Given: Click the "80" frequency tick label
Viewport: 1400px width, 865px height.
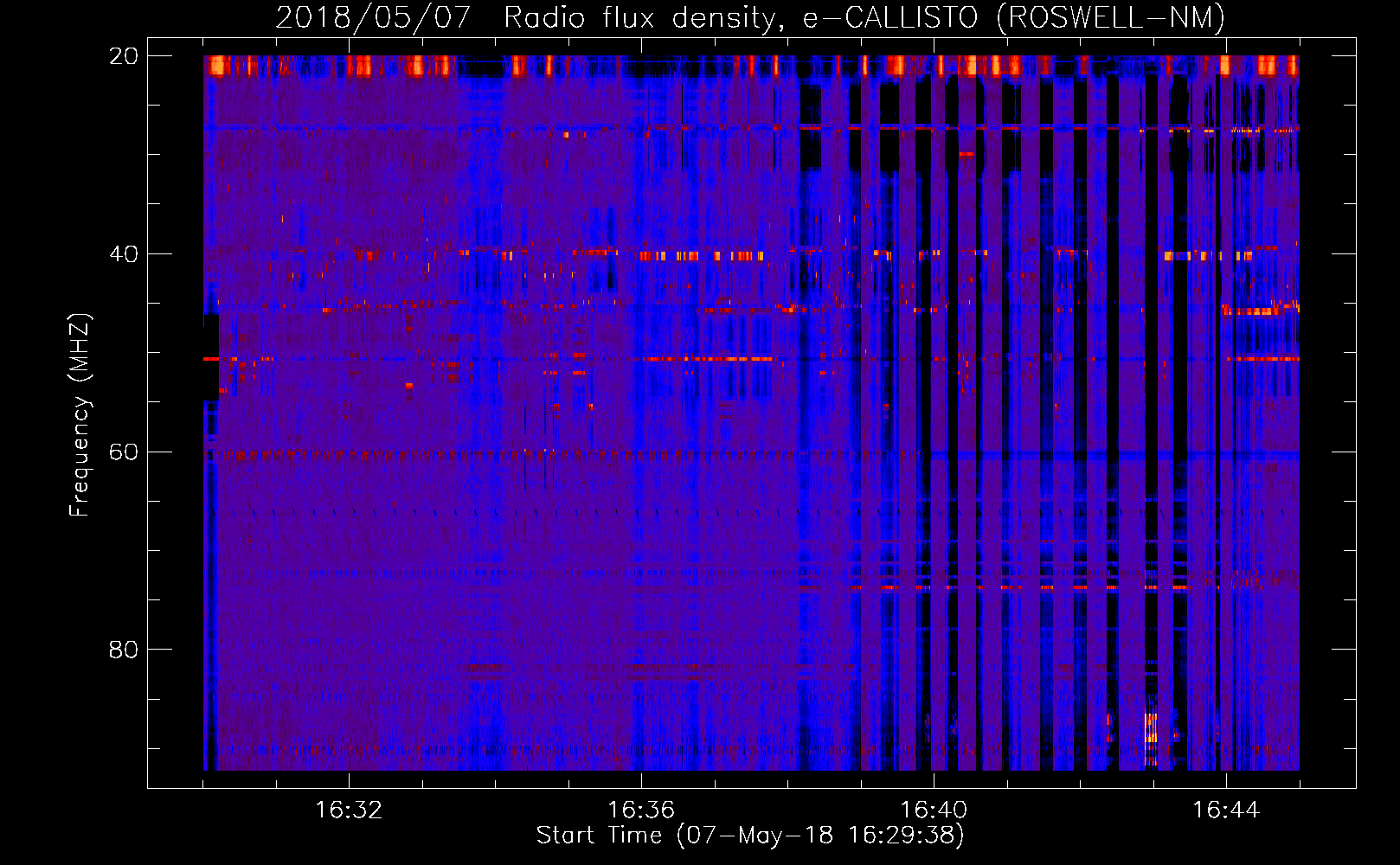Looking at the screenshot, I should click(124, 650).
